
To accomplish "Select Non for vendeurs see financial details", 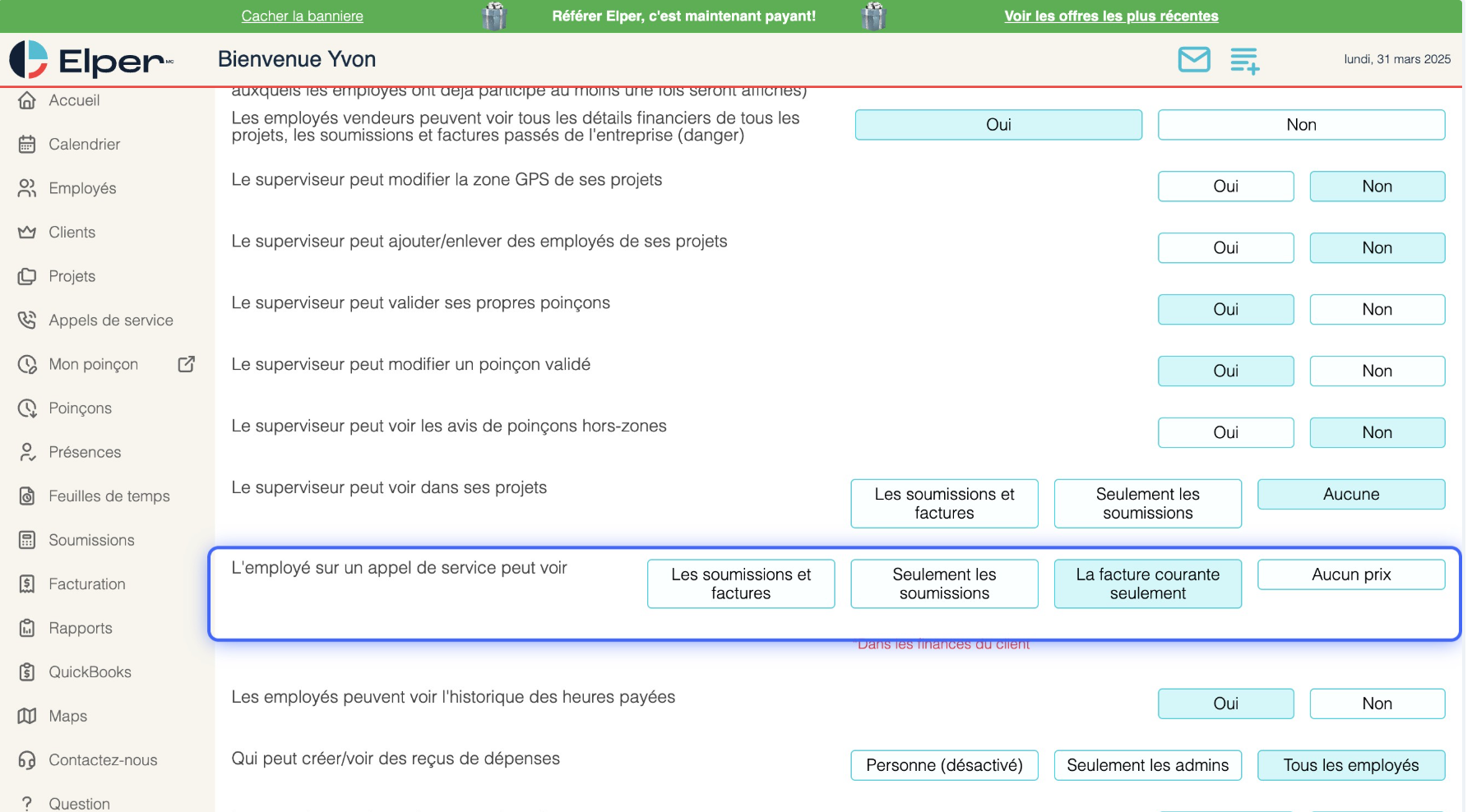I will 1301,125.
